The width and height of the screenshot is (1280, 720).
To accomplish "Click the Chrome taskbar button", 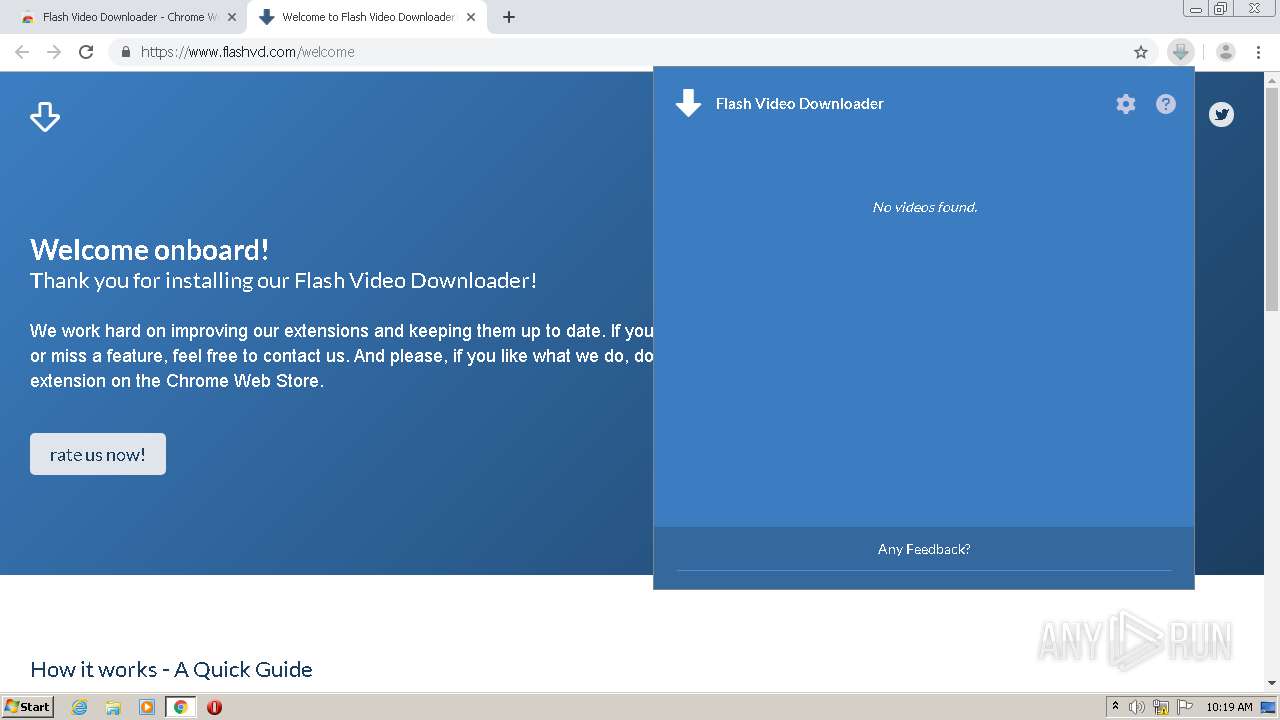I will click(180, 707).
